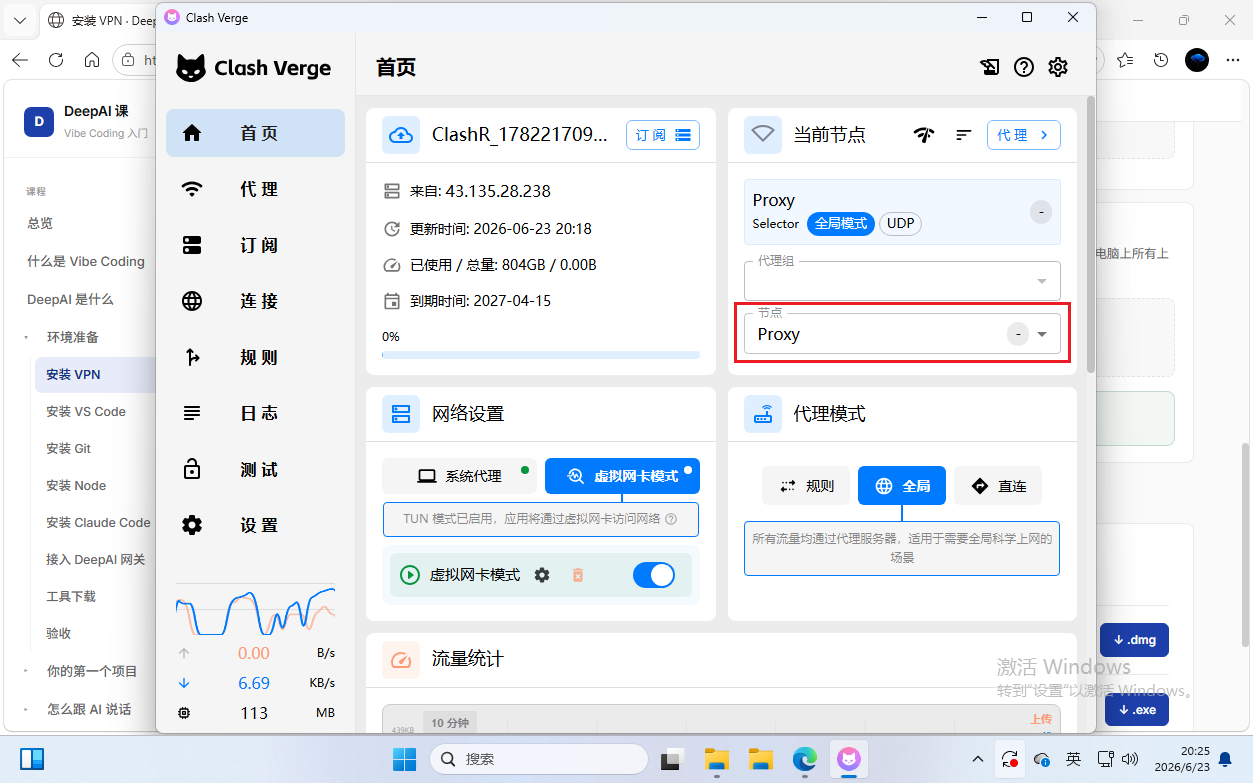The image size is (1253, 783).
Task: Open the 规则 page in sidebar
Action: point(255,357)
